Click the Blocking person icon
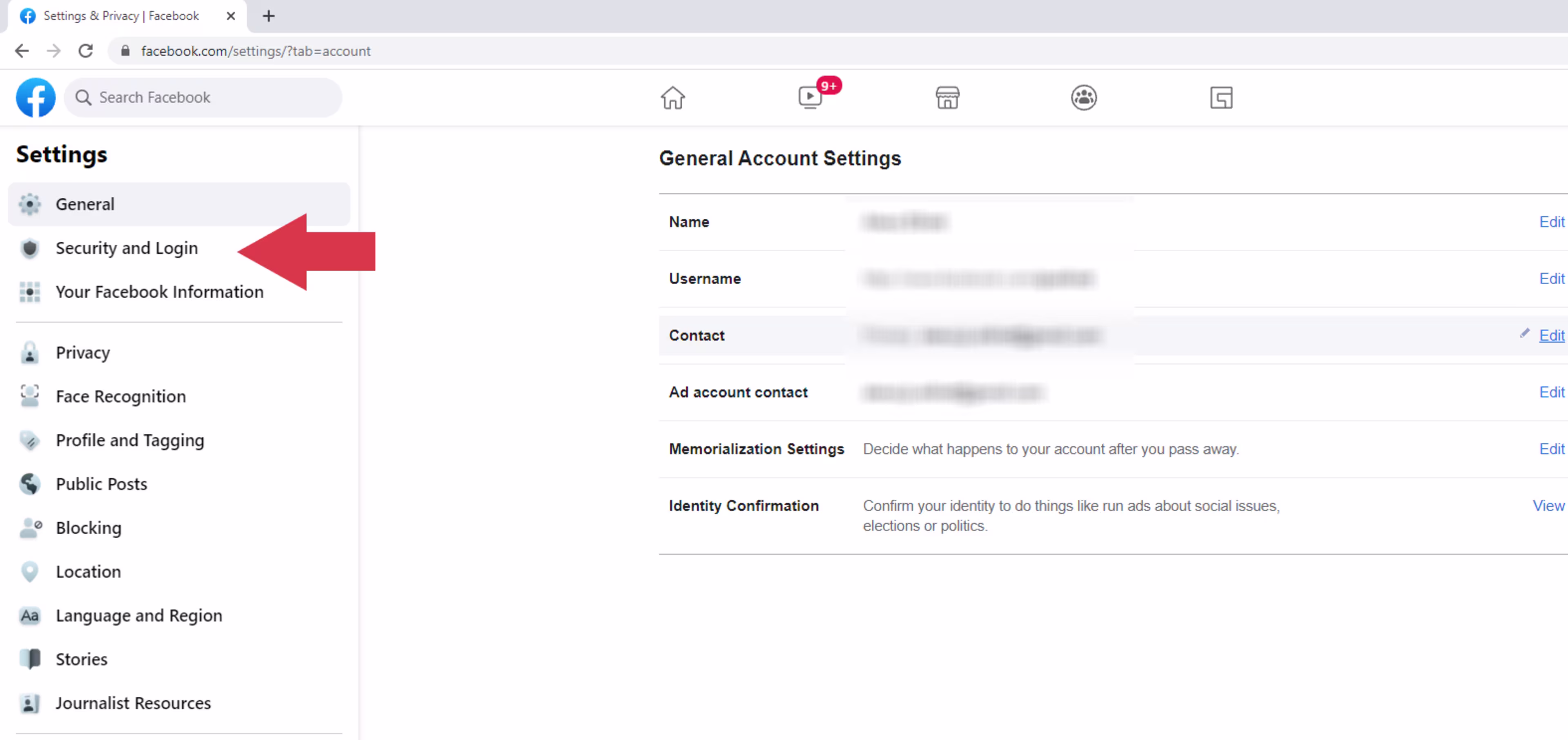 (x=31, y=528)
